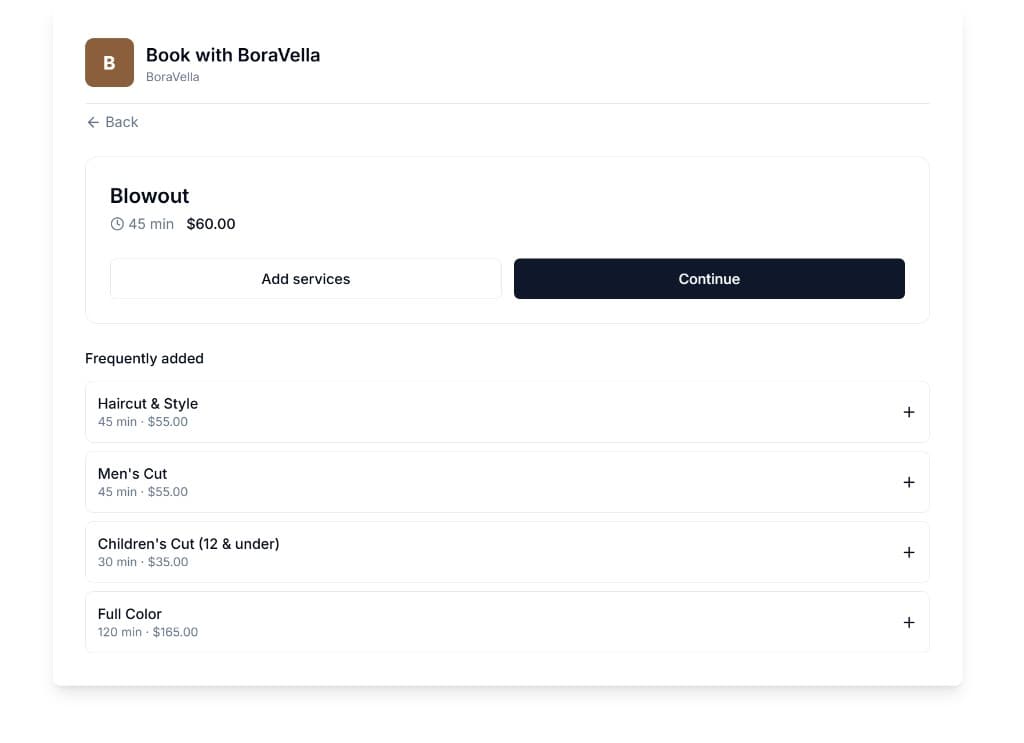Add Children's Cut with its plus icon
The image size is (1024, 743).
tap(909, 552)
